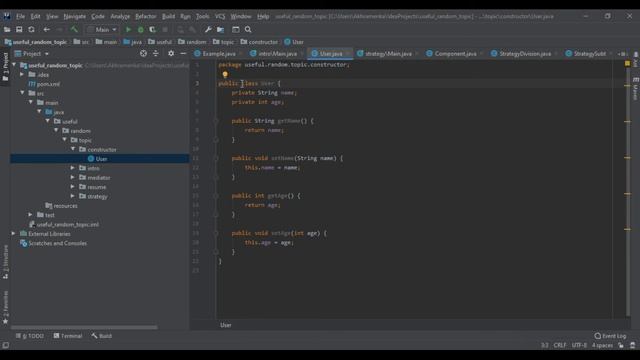This screenshot has height=360, width=640.
Task: Collapse all in the Project panel
Action: click(156, 53)
